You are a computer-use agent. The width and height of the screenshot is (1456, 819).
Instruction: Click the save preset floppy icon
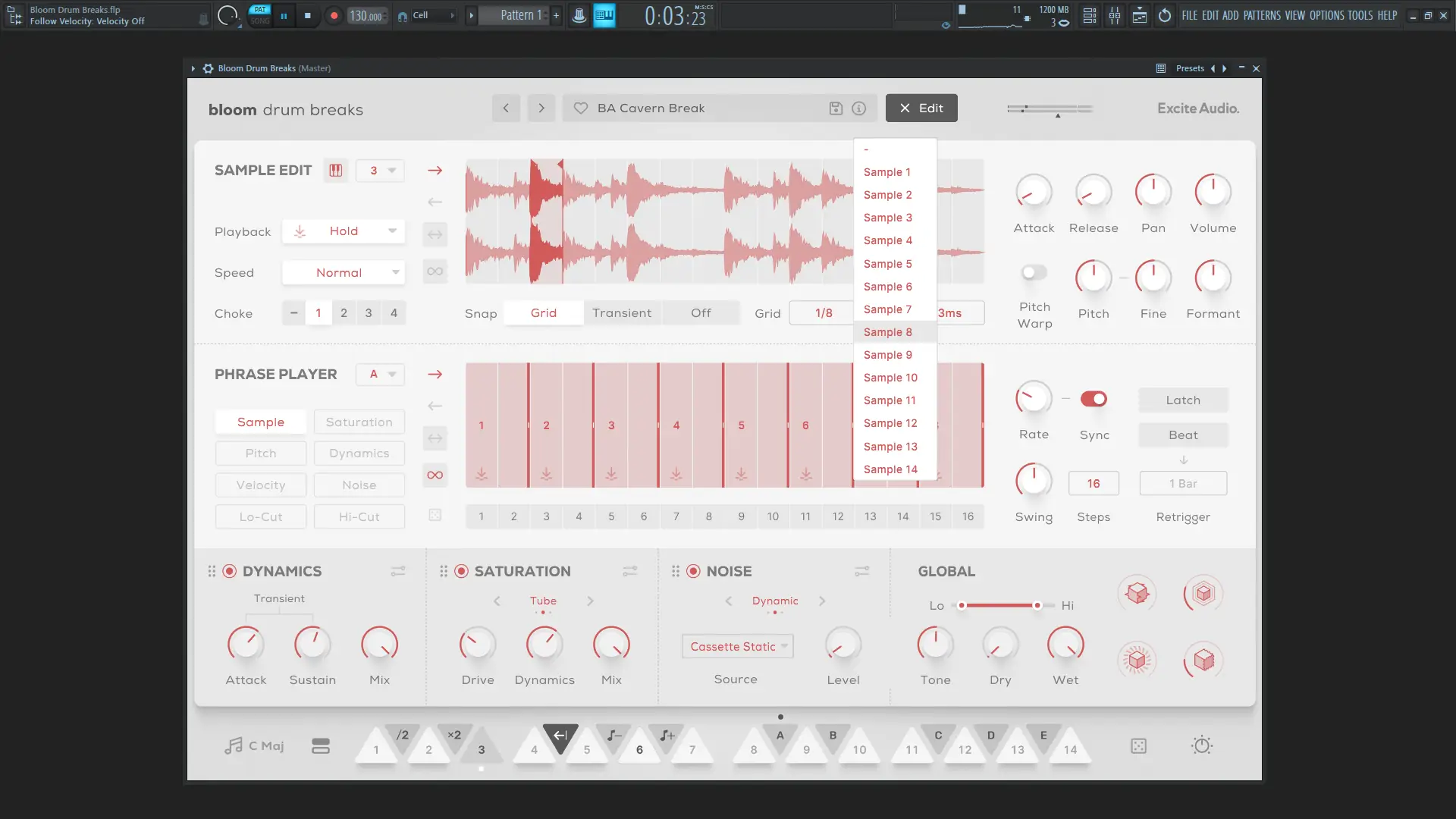click(836, 108)
